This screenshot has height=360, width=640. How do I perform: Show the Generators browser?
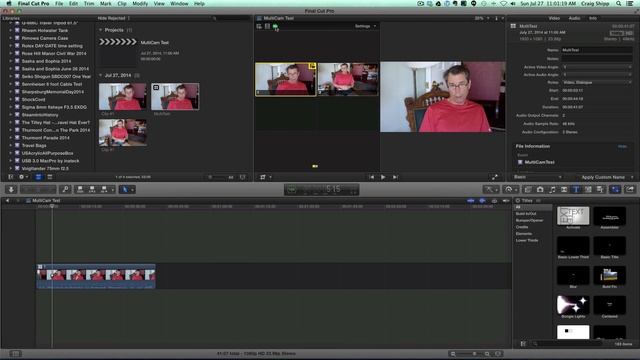pos(588,189)
